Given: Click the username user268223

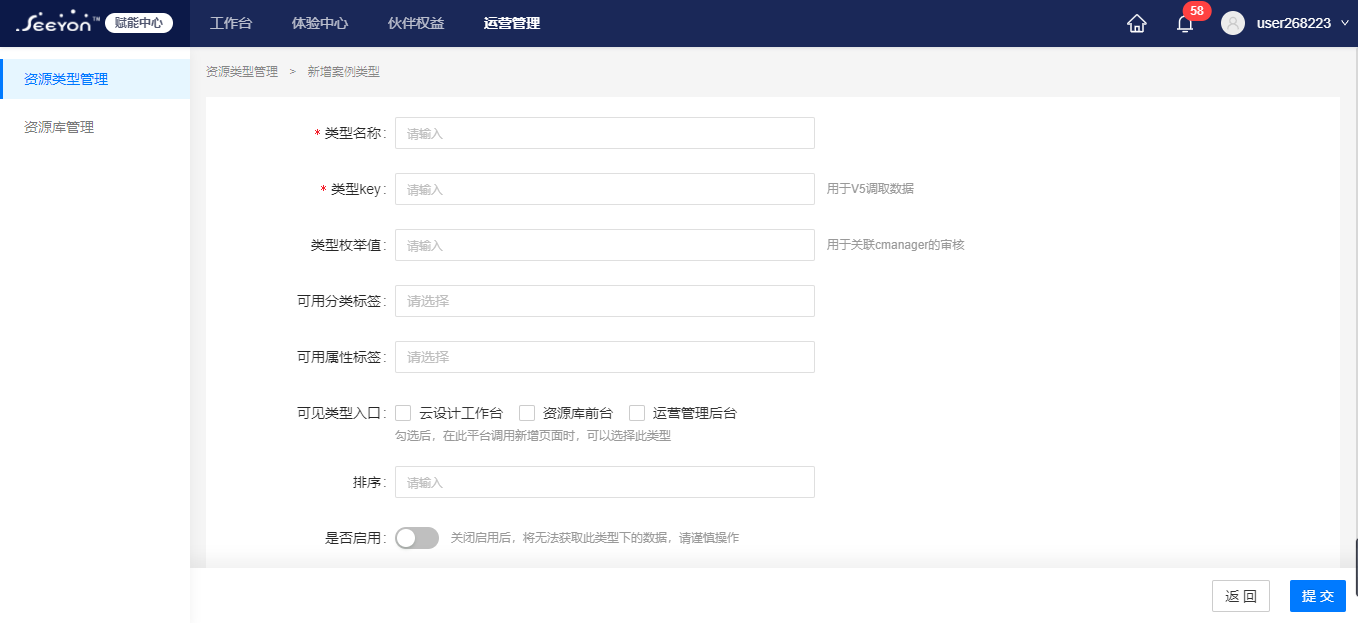Looking at the screenshot, I should (1294, 23).
